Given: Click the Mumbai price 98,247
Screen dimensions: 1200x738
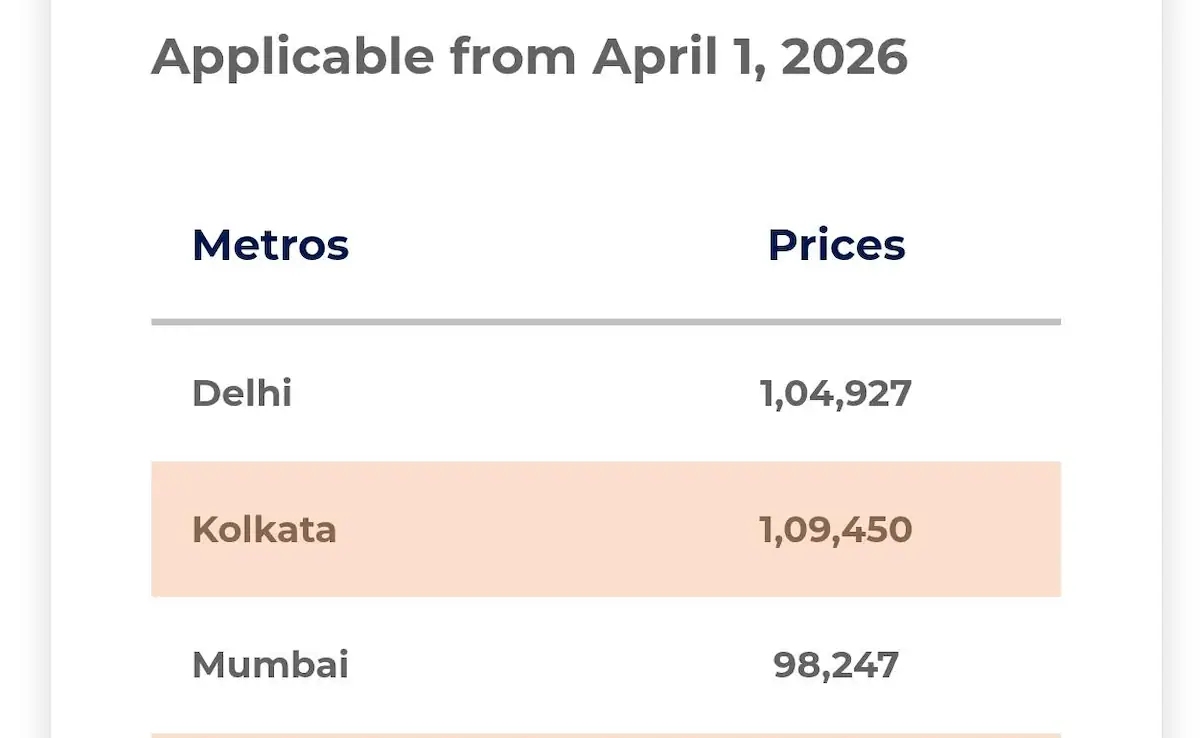Looking at the screenshot, I should point(836,665).
